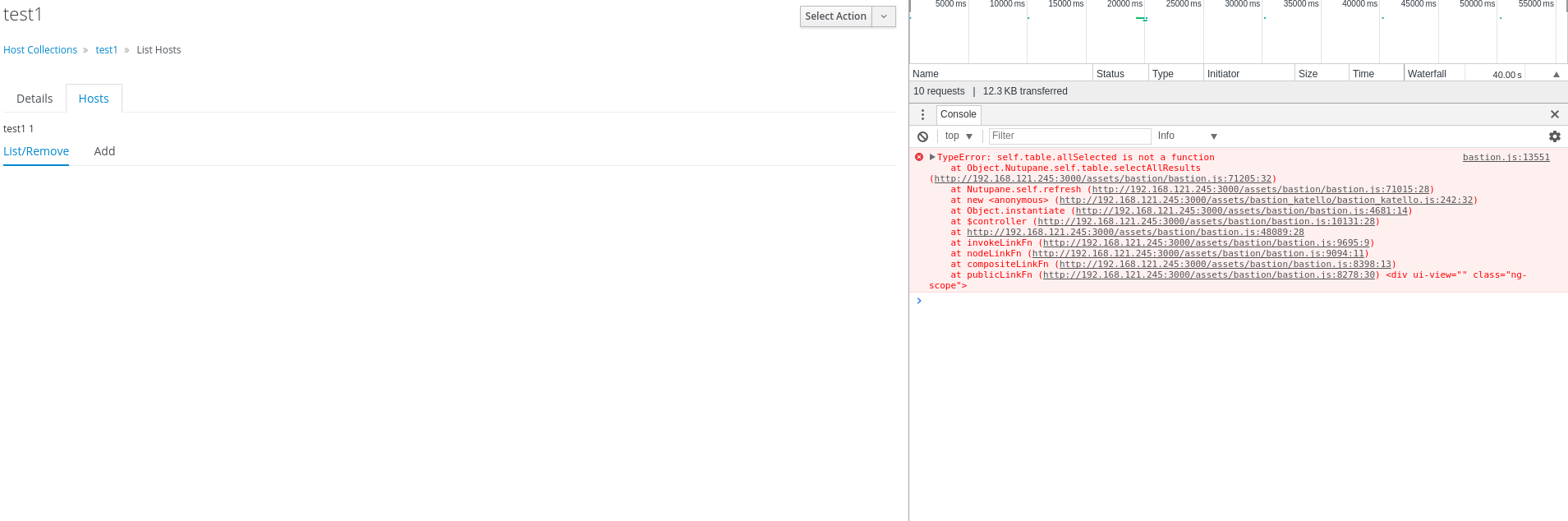Click the test1 page title
This screenshot has width=1568, height=521.
click(x=23, y=15)
